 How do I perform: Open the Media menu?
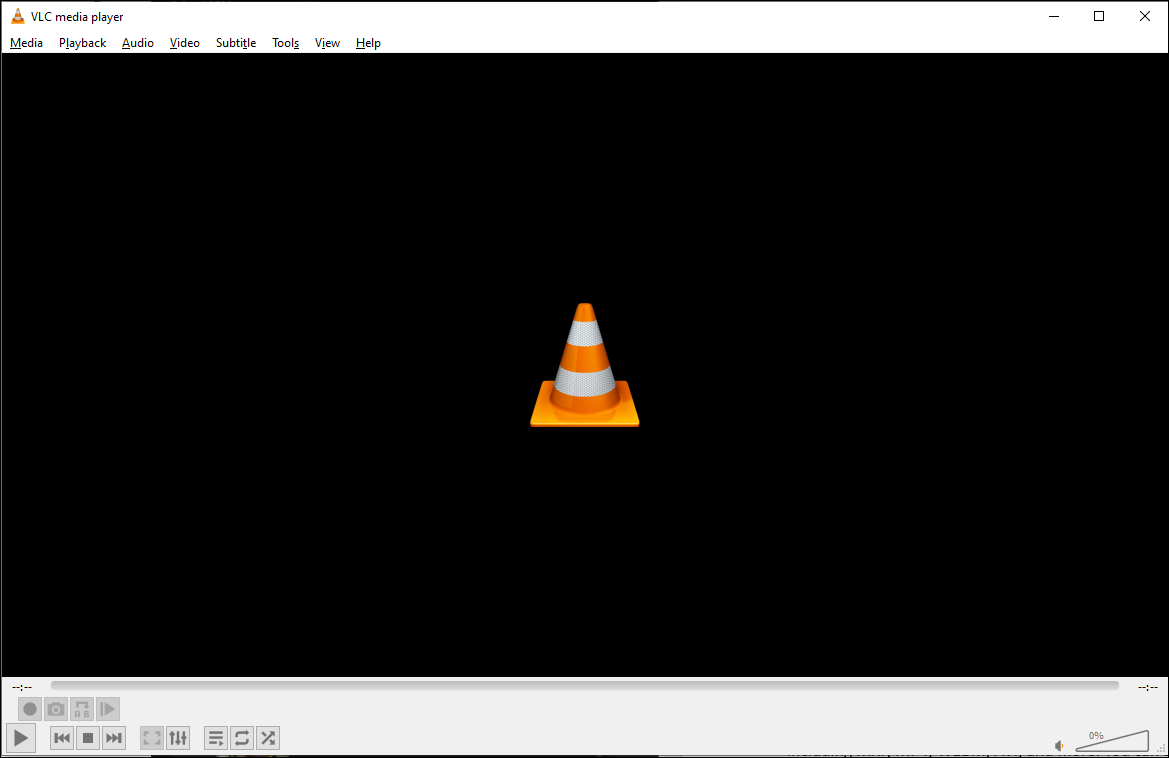tap(26, 43)
